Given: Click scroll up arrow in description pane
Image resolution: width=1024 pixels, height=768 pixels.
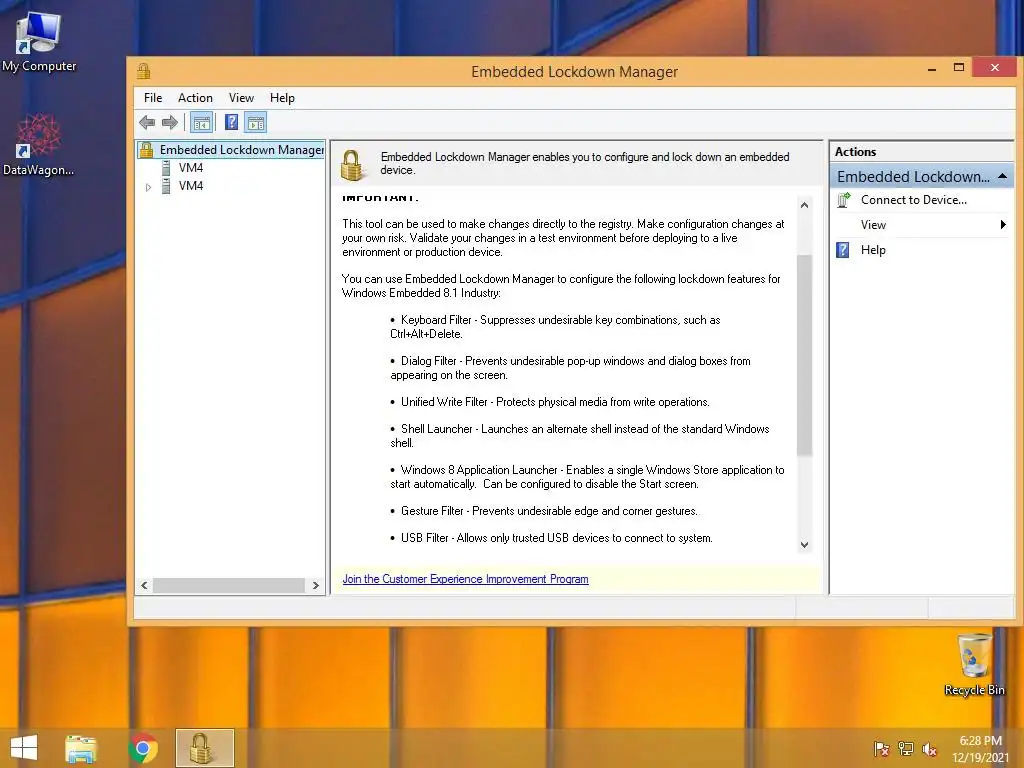Looking at the screenshot, I should [x=805, y=205].
